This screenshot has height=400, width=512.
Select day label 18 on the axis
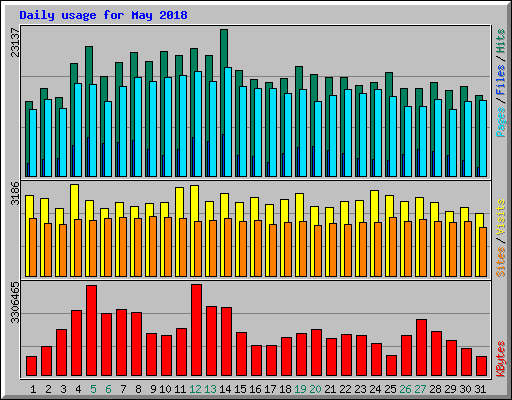pos(285,389)
